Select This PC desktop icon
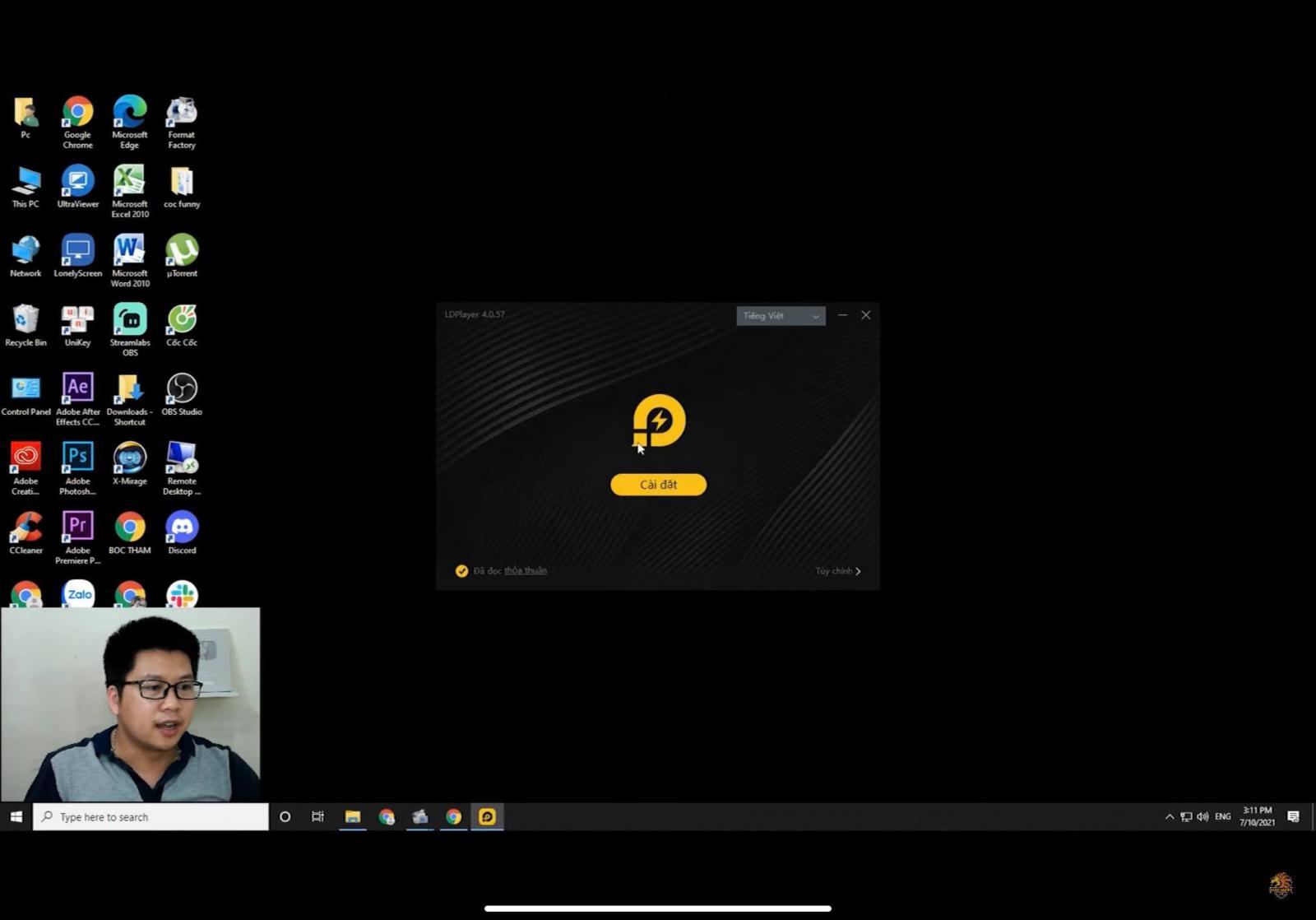 pyautogui.click(x=25, y=187)
